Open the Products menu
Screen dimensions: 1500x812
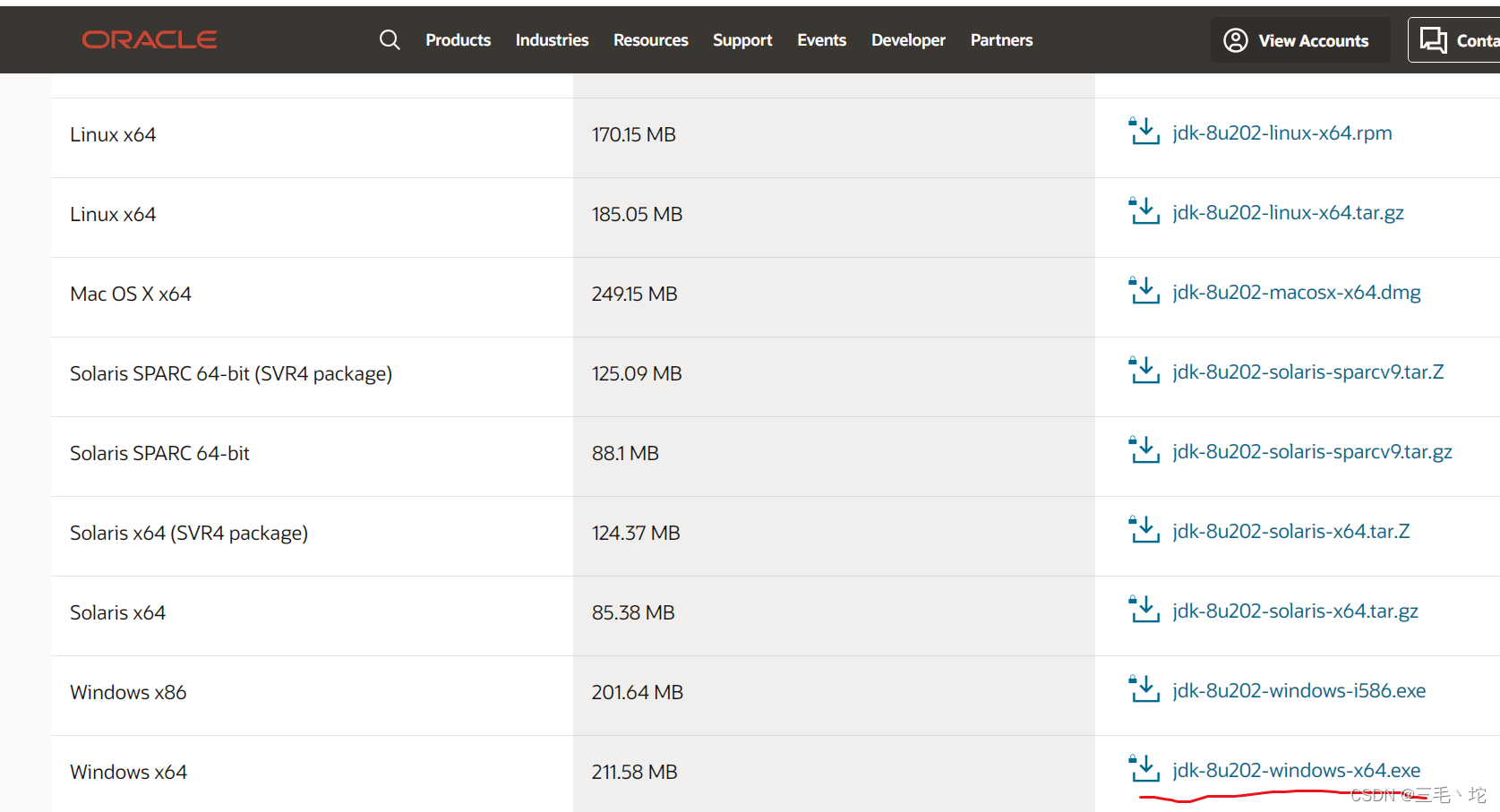click(x=459, y=40)
